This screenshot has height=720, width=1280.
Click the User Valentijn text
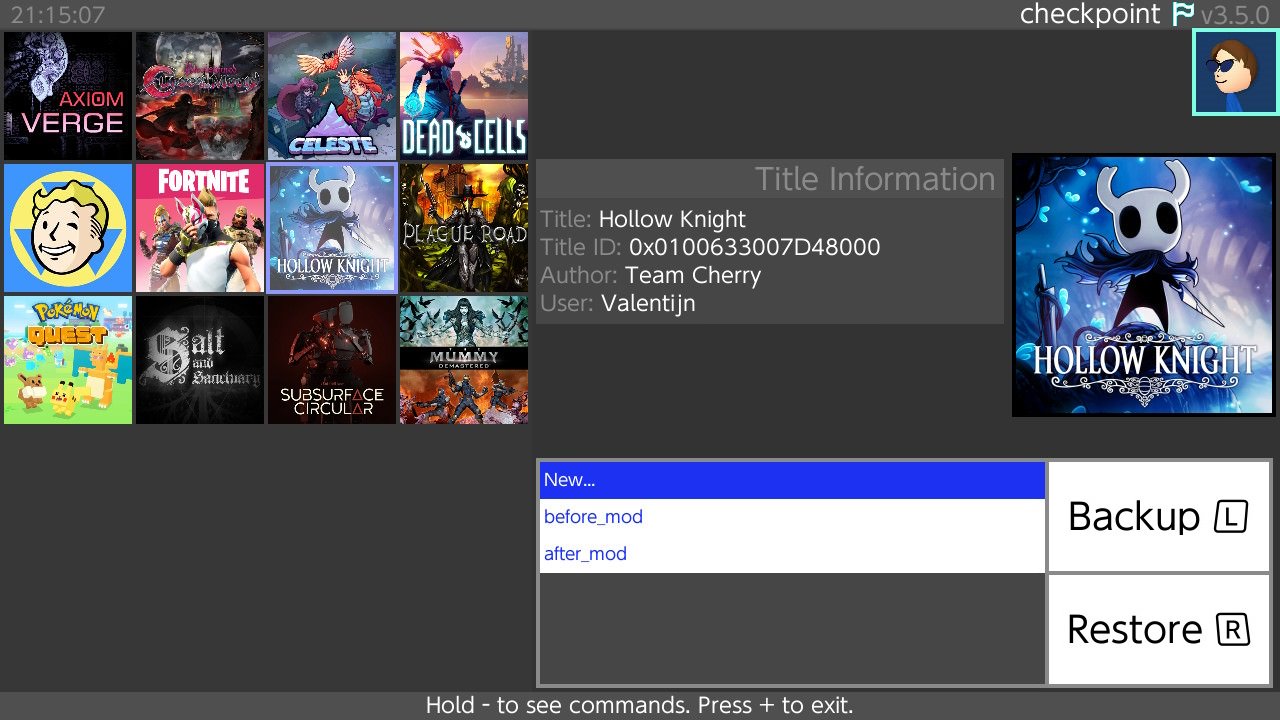(618, 303)
